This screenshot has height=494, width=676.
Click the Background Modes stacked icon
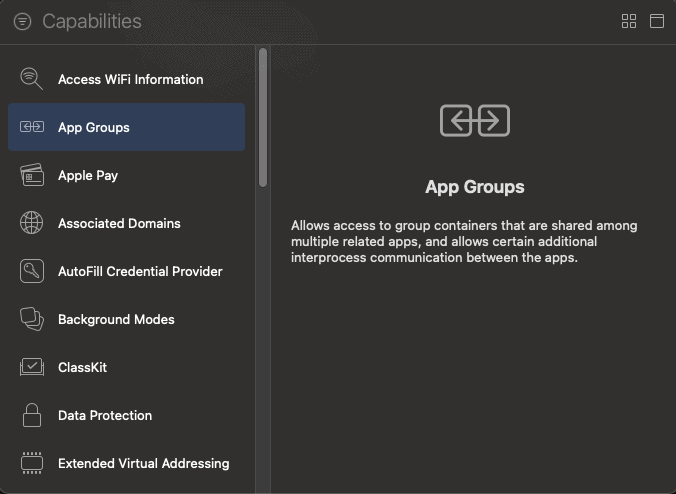point(32,319)
